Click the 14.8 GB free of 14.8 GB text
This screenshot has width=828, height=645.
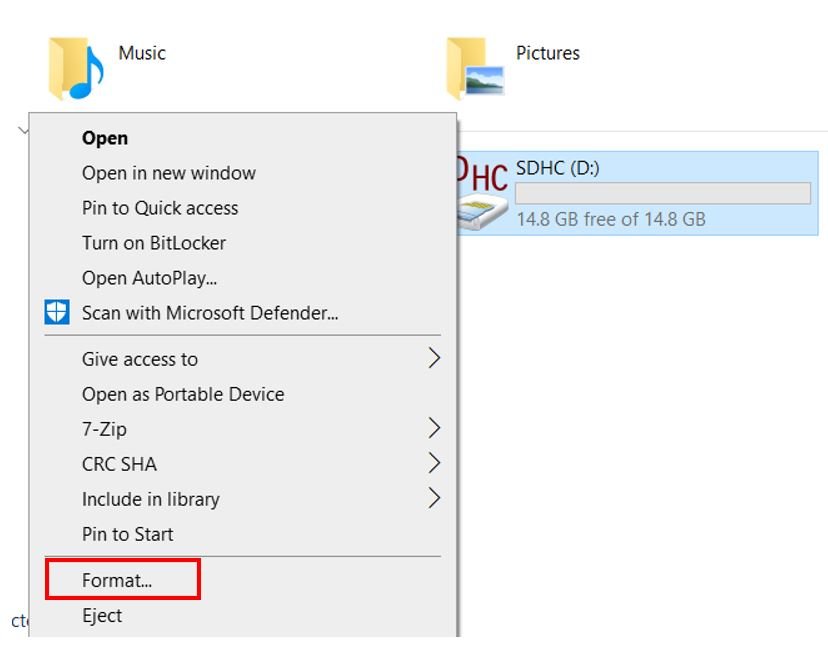[611, 219]
